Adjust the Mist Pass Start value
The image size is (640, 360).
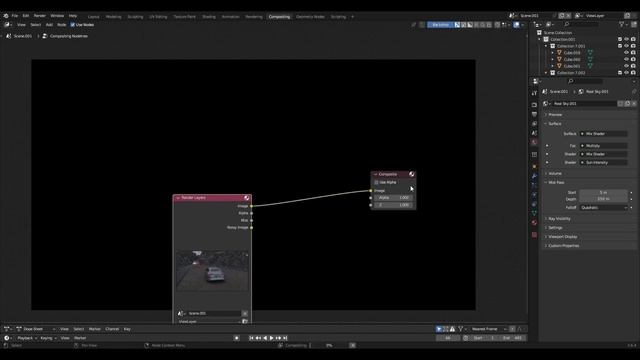click(x=603, y=192)
